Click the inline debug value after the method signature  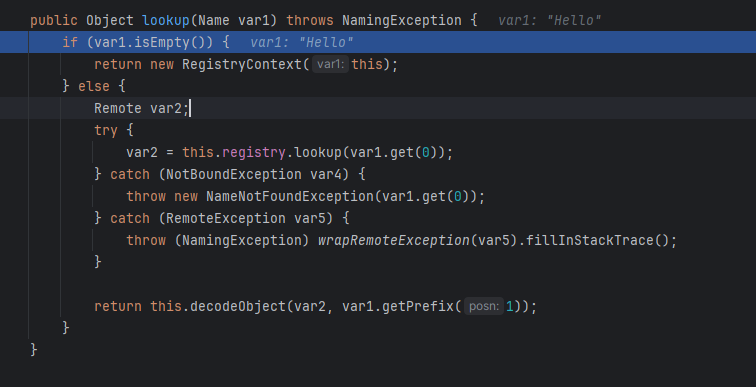pos(550,21)
